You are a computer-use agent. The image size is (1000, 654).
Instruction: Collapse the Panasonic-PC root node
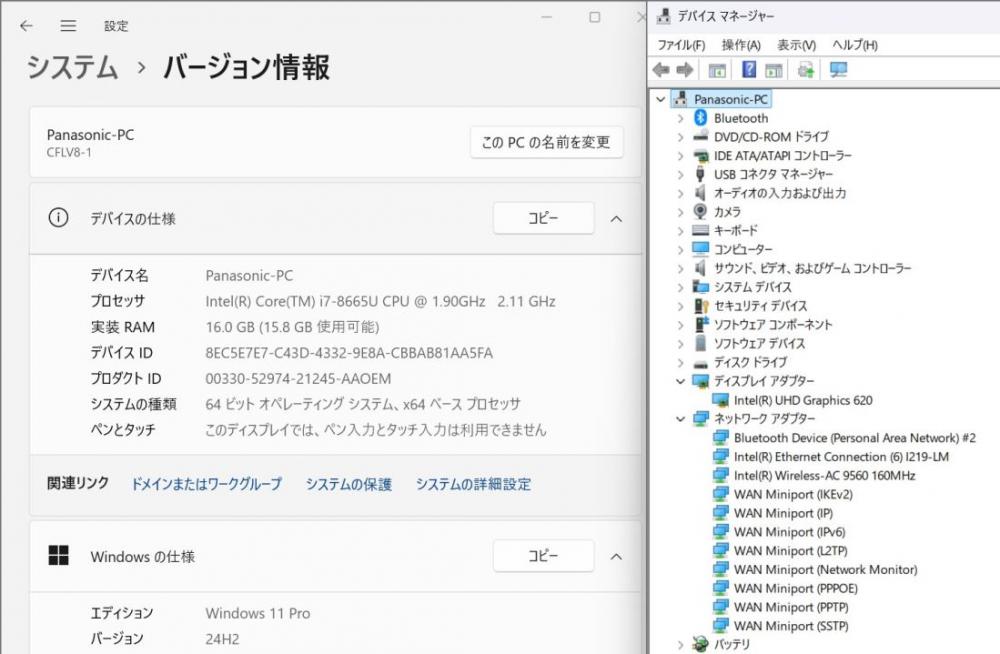click(x=661, y=100)
